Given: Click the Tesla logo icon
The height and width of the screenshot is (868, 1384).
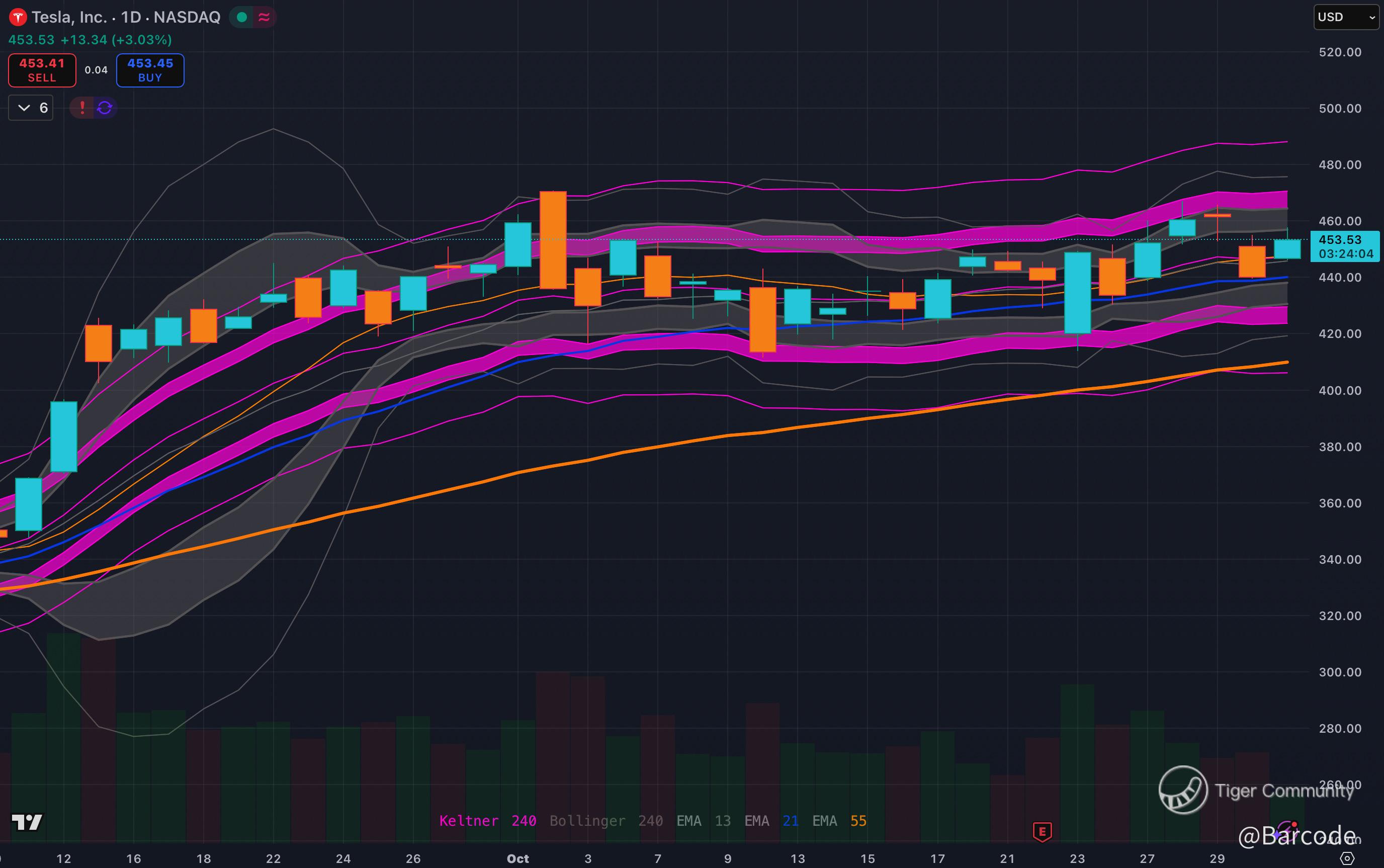Looking at the screenshot, I should [18, 17].
